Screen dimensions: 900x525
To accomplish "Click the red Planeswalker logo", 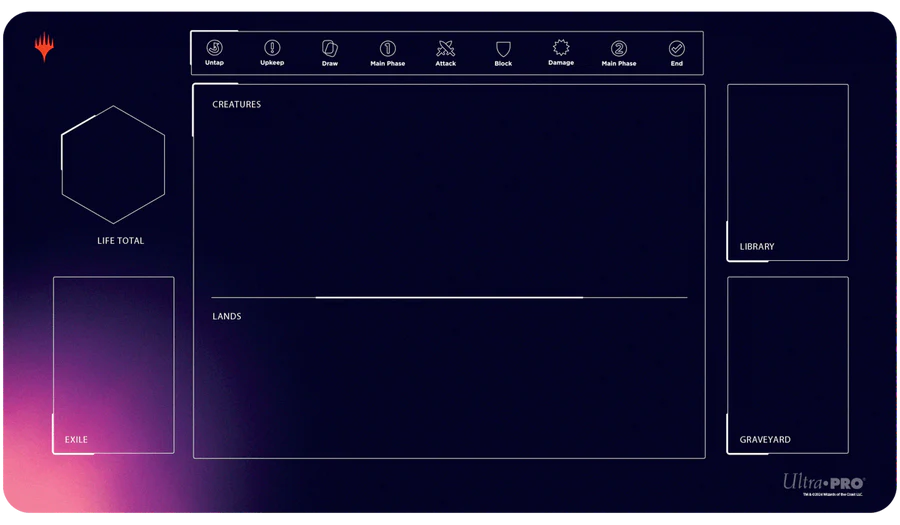I will coord(44,47).
